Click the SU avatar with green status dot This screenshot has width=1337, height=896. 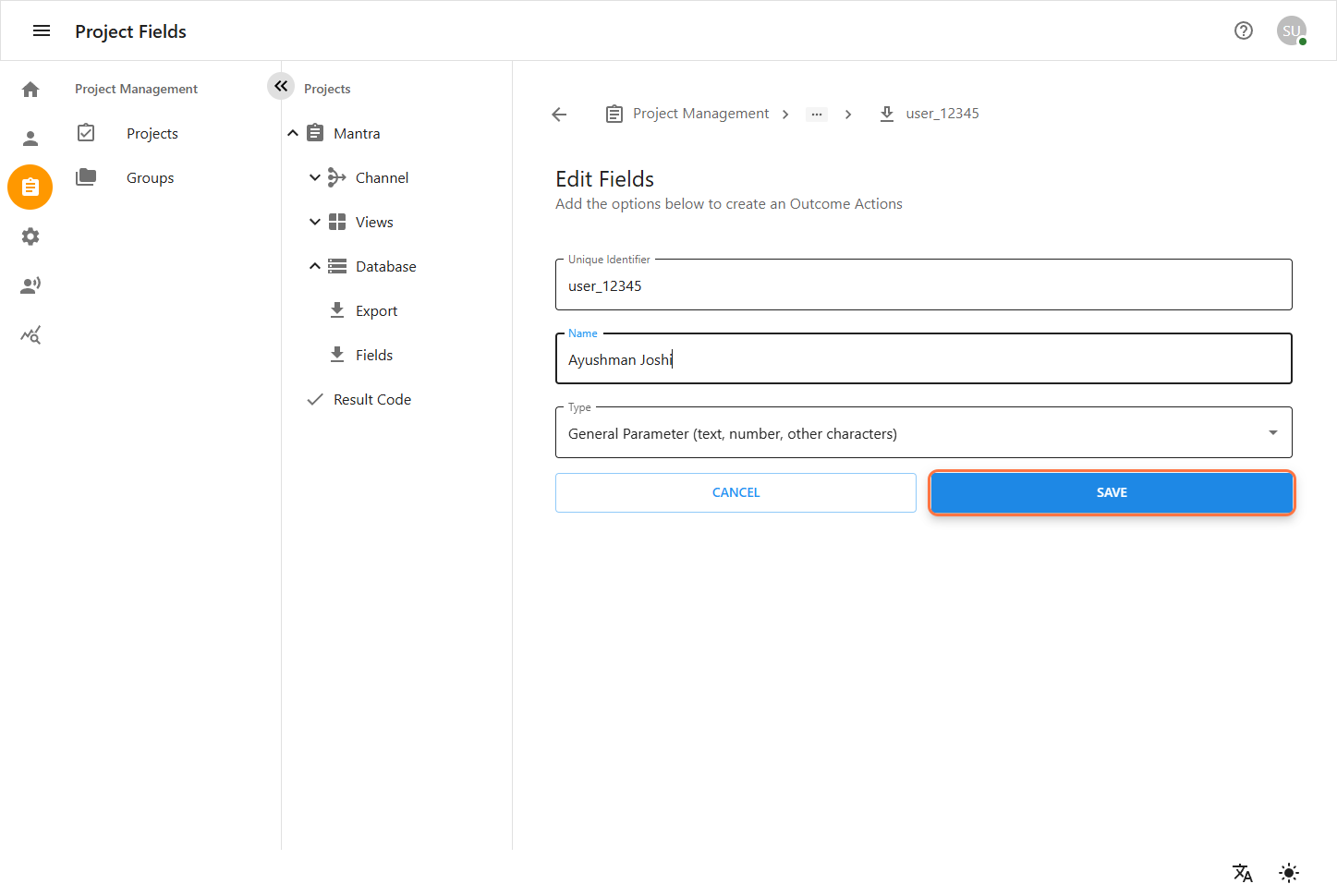click(1291, 30)
